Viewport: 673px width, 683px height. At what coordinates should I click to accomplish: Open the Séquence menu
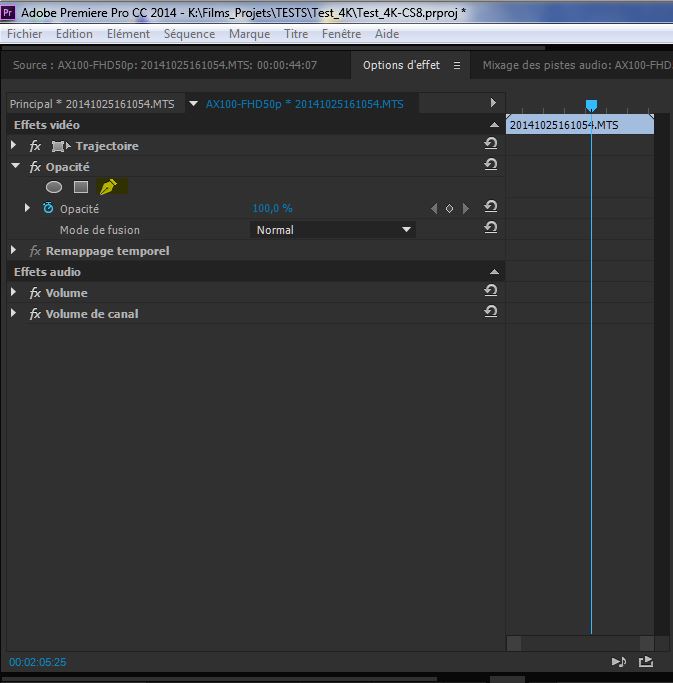pyautogui.click(x=189, y=34)
